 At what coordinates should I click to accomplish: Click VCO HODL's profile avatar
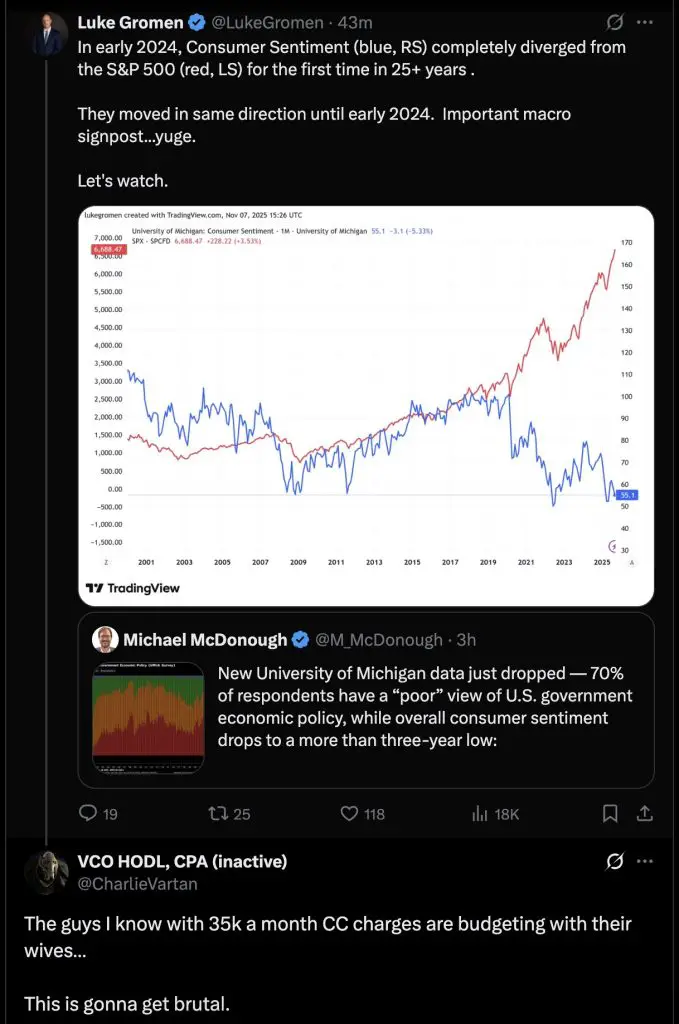pyautogui.click(x=46, y=872)
